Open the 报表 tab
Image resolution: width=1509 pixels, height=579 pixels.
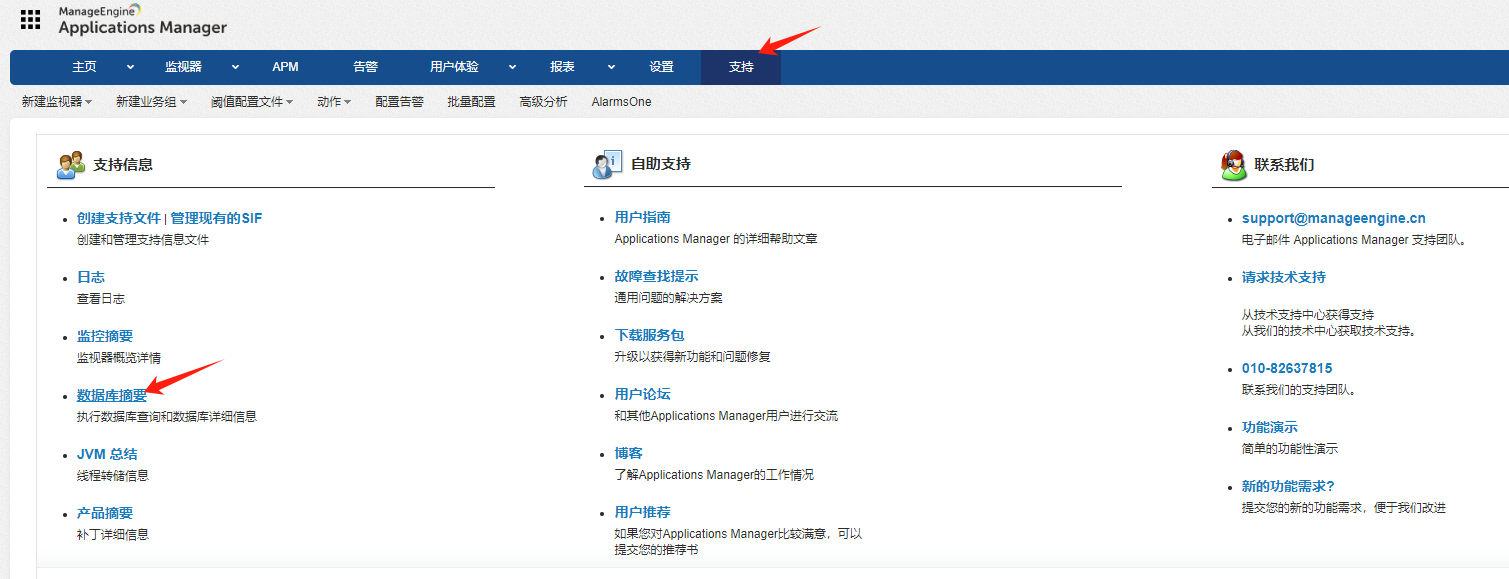[x=562, y=67]
